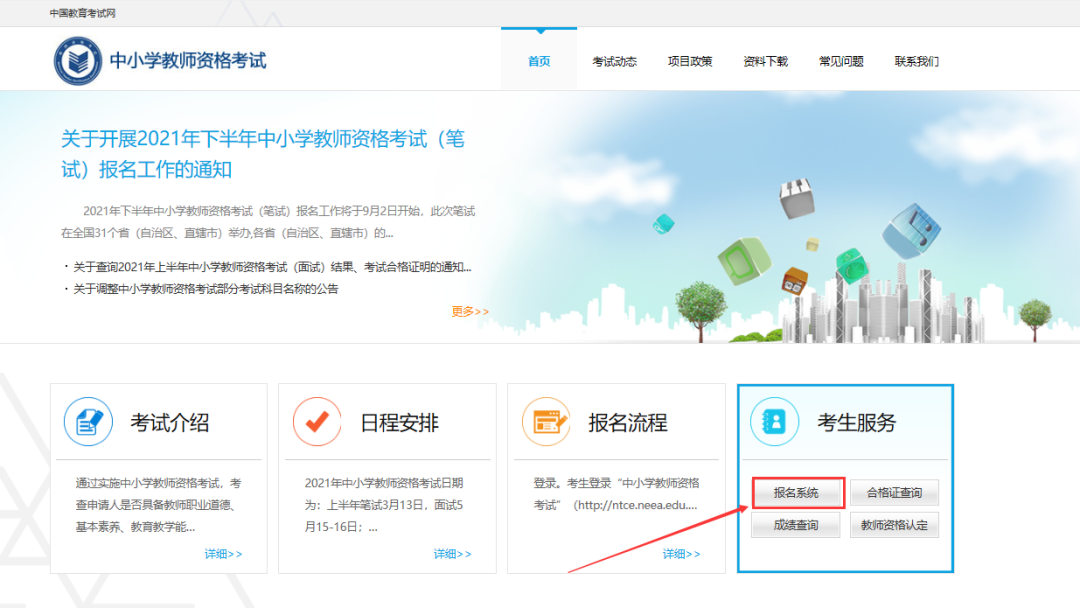Click the subject name adjustment announcement link
This screenshot has width=1080, height=608.
(200, 288)
